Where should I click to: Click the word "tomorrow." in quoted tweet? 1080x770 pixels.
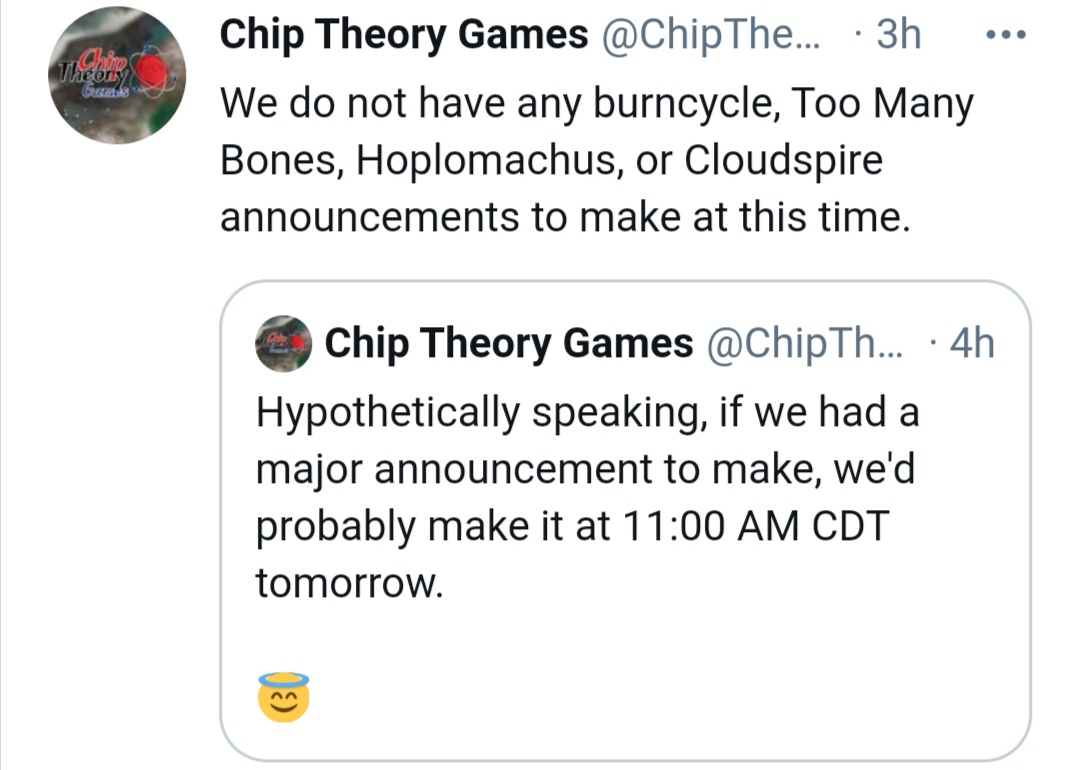click(349, 583)
